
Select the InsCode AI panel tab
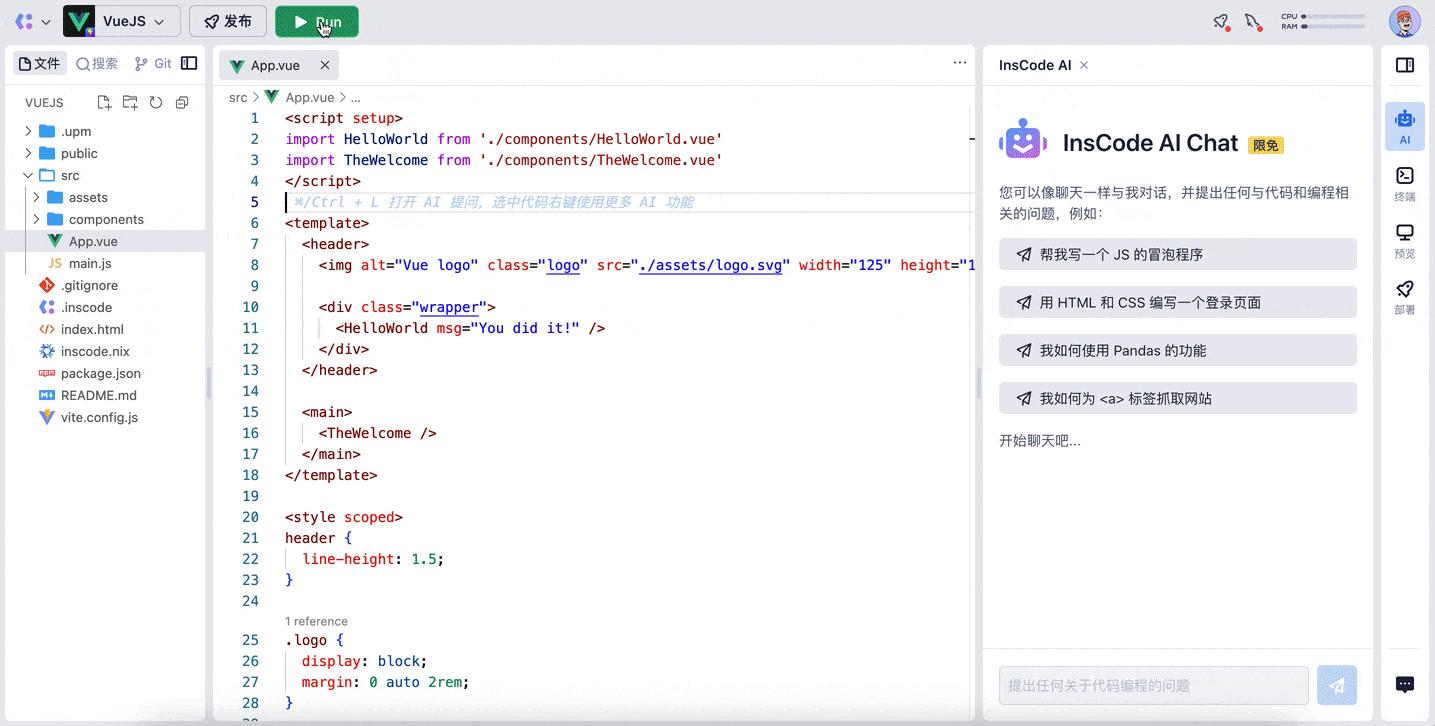(x=1035, y=65)
